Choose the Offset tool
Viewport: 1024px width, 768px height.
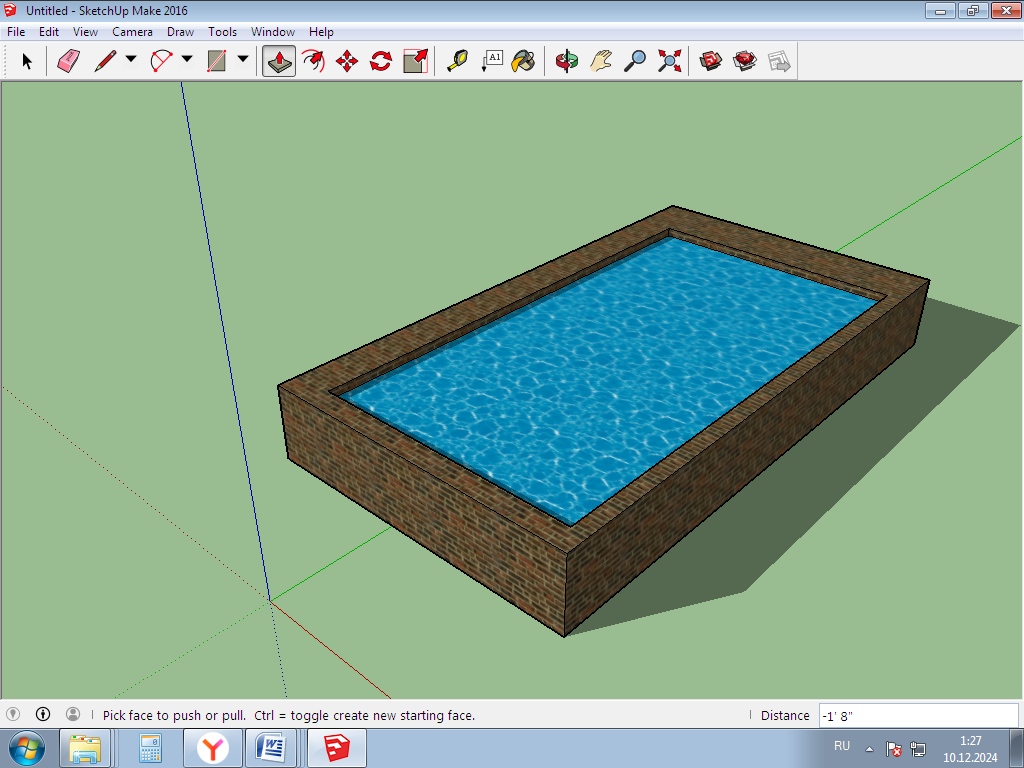pos(313,61)
